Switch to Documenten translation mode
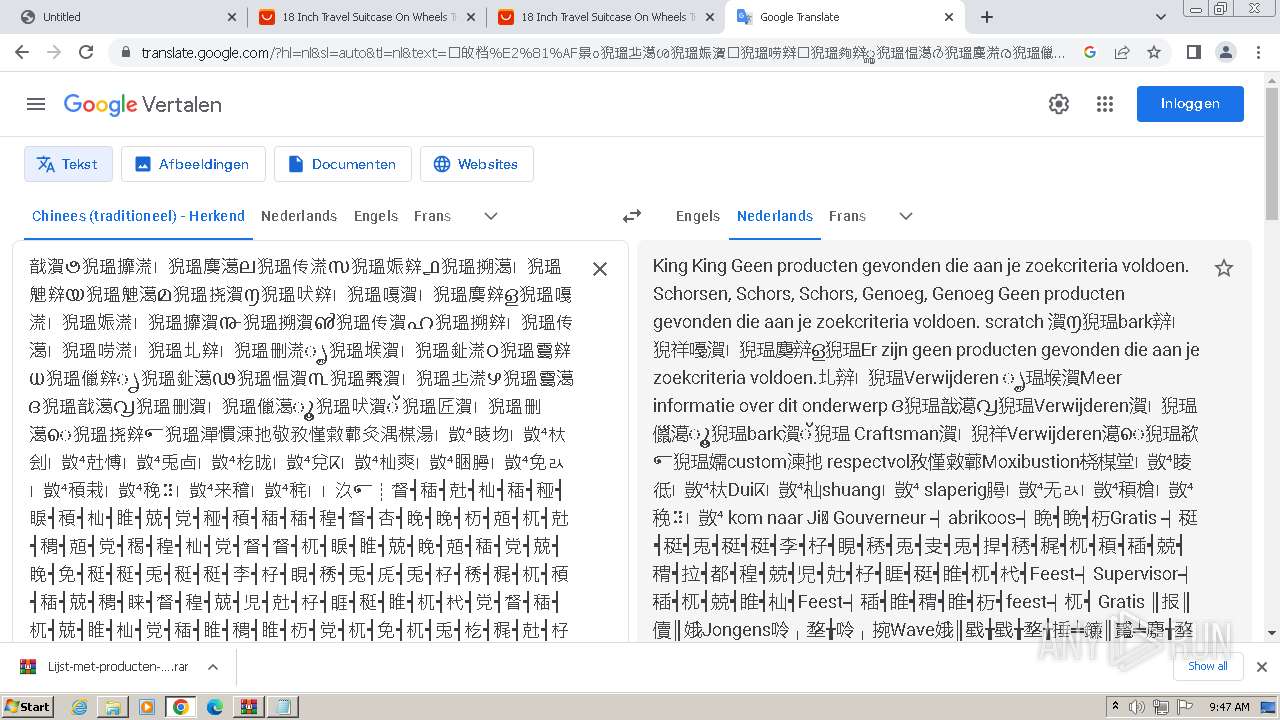The height and width of the screenshot is (720, 1280). (342, 164)
